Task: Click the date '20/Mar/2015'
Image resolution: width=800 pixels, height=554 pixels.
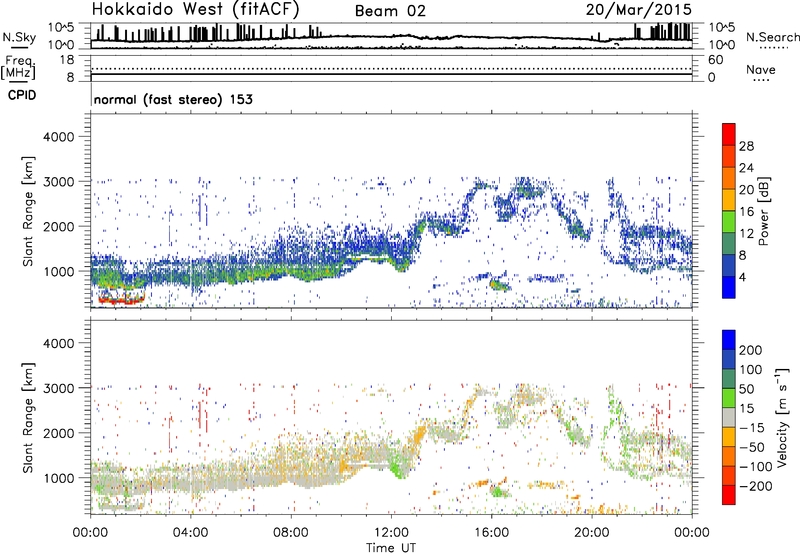Action: (639, 9)
